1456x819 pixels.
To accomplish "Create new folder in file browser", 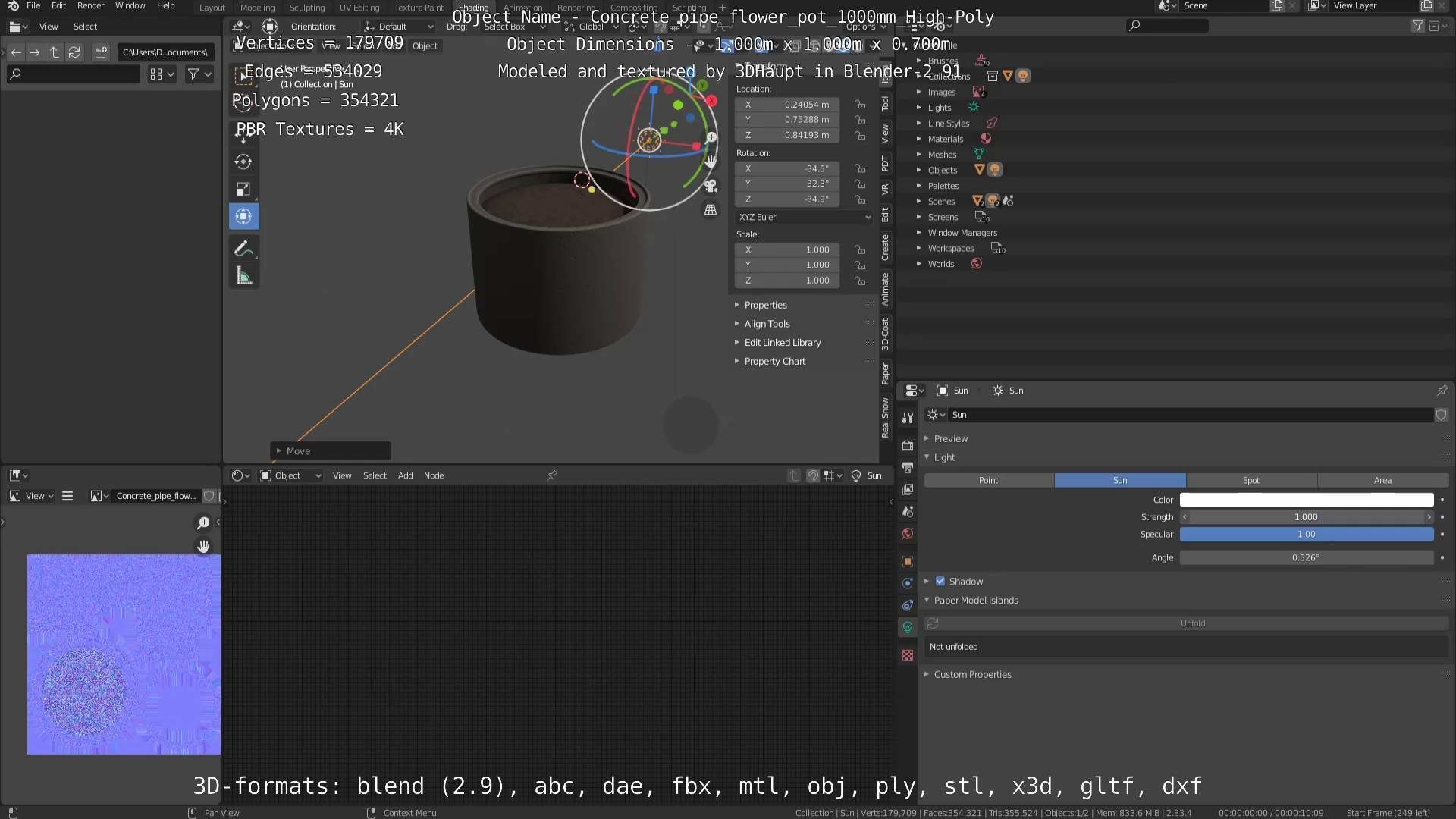I will click(x=101, y=52).
